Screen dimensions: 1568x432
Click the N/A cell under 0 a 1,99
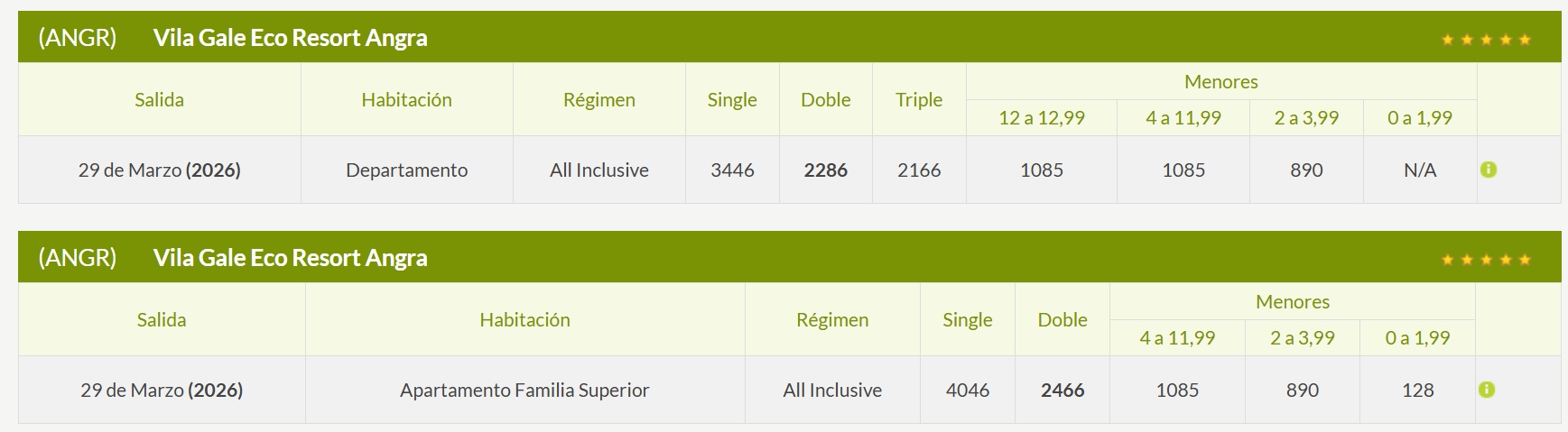[x=1420, y=170]
